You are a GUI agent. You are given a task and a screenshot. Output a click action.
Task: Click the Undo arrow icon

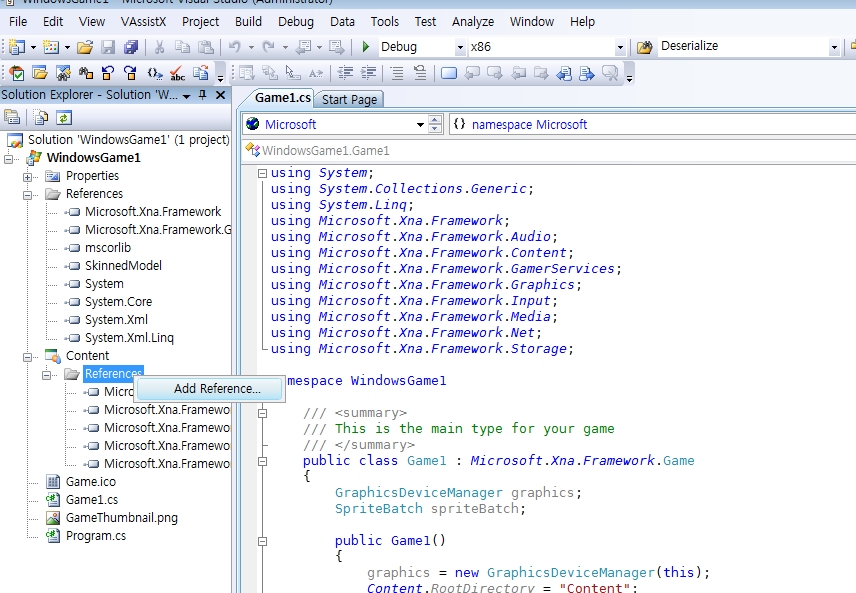(x=235, y=47)
